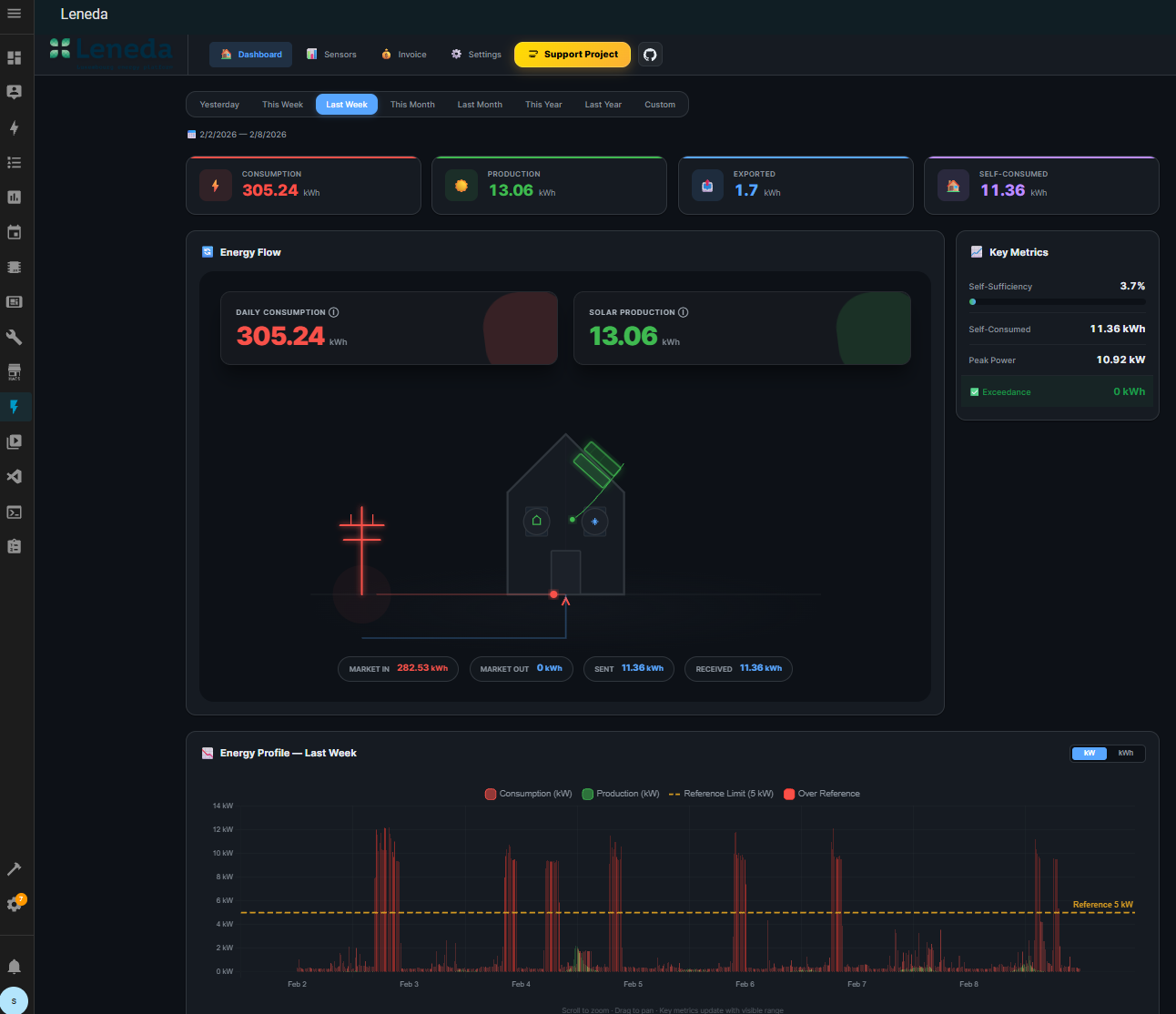Open the HACS store in sidebar
The image size is (1176, 1014).
pyautogui.click(x=15, y=372)
